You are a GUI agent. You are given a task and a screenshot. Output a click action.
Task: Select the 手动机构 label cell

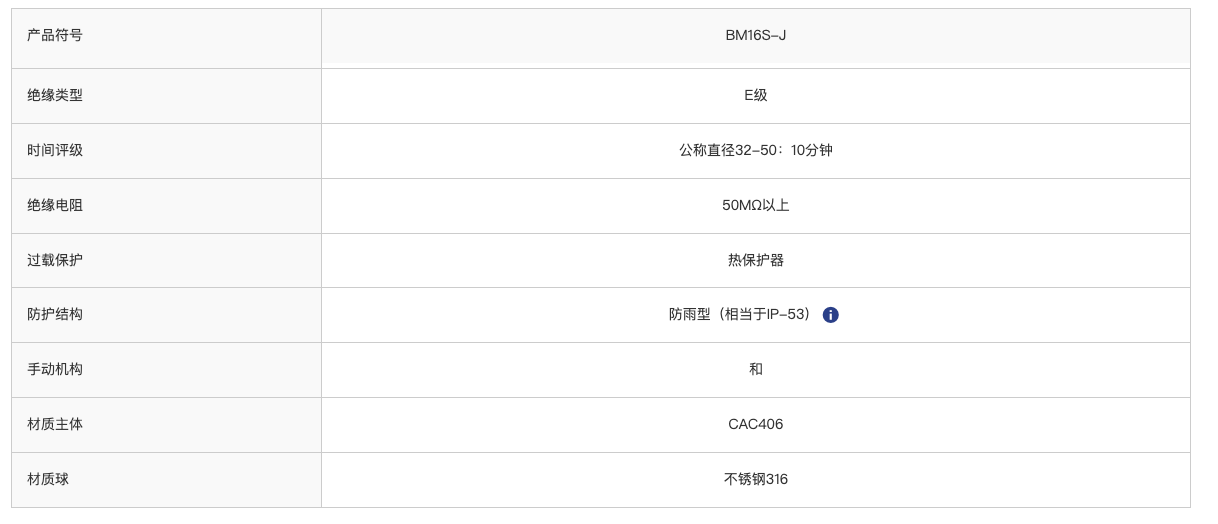pyautogui.click(x=166, y=370)
